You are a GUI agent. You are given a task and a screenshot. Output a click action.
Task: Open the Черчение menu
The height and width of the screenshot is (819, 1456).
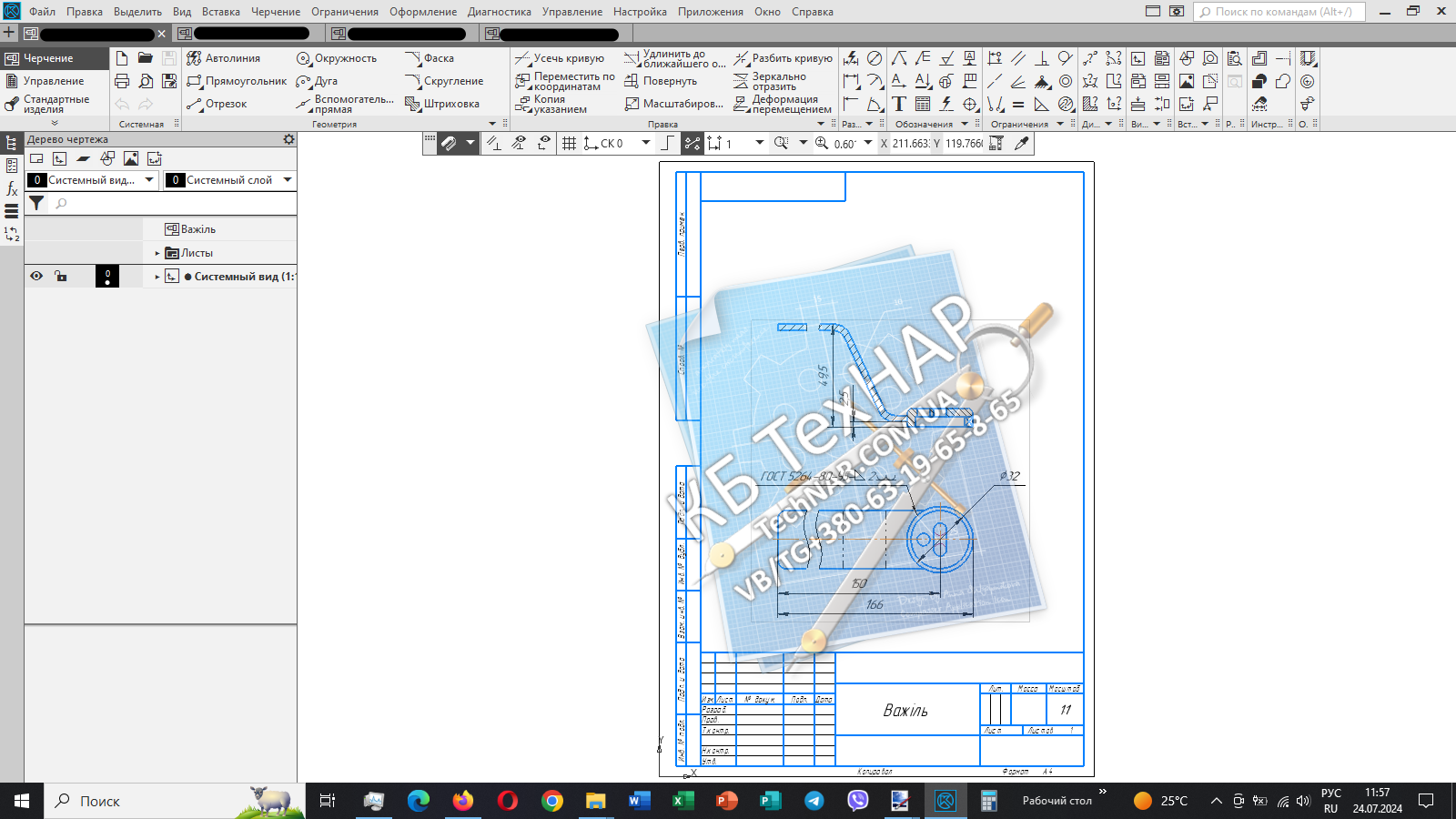pos(276,12)
